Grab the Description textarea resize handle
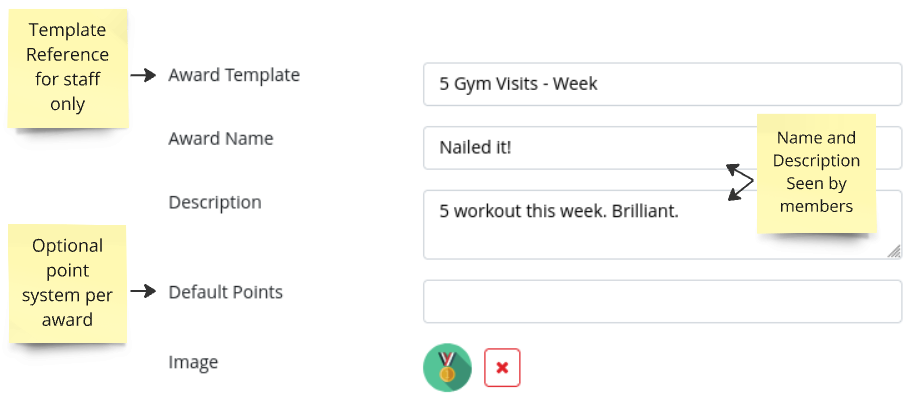 [x=893, y=251]
